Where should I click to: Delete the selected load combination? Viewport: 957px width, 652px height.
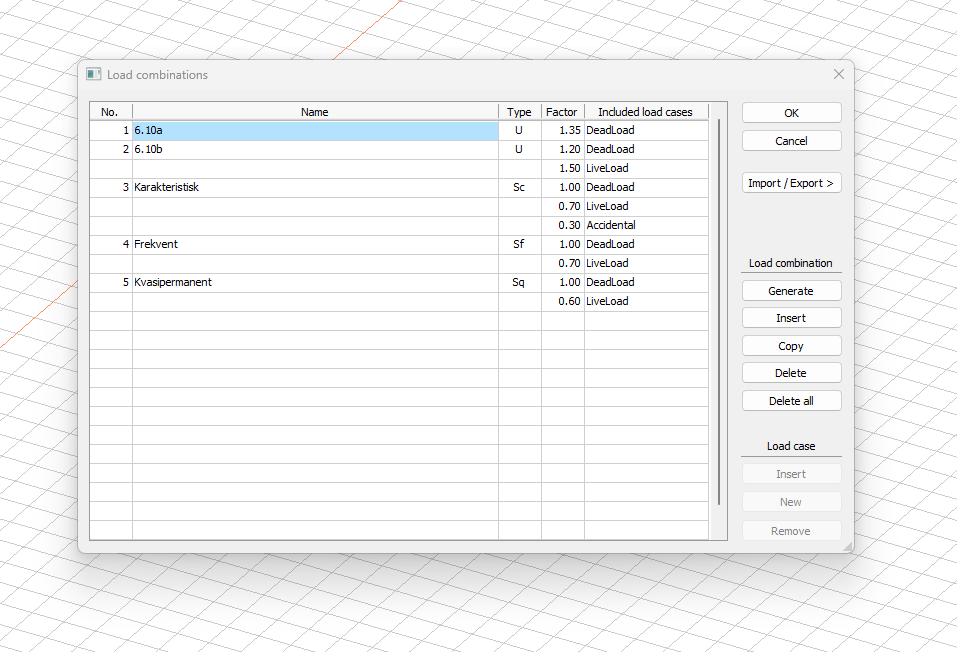pos(791,373)
